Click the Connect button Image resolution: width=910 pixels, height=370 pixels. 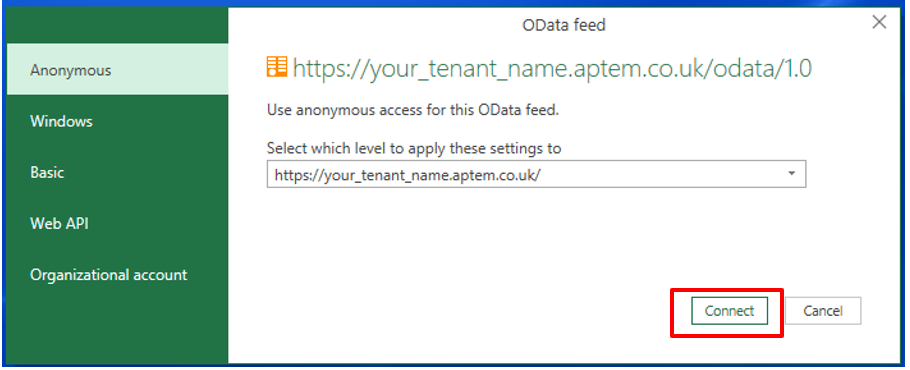point(730,311)
